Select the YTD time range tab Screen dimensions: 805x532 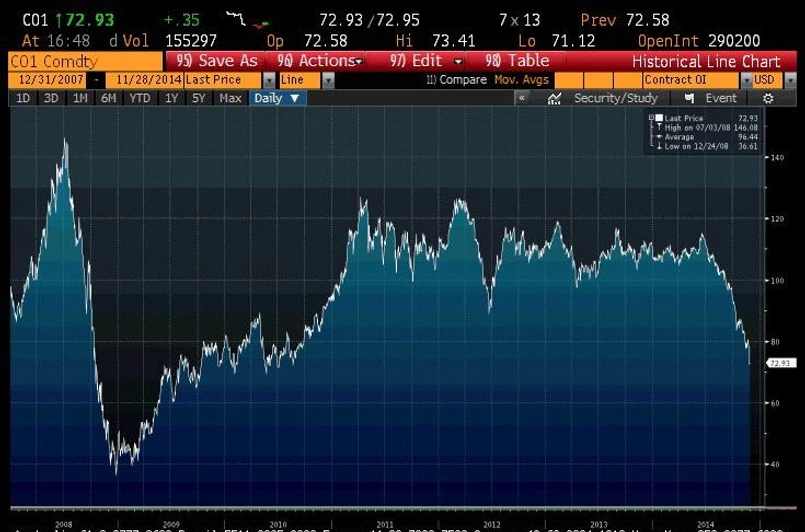pyautogui.click(x=140, y=98)
